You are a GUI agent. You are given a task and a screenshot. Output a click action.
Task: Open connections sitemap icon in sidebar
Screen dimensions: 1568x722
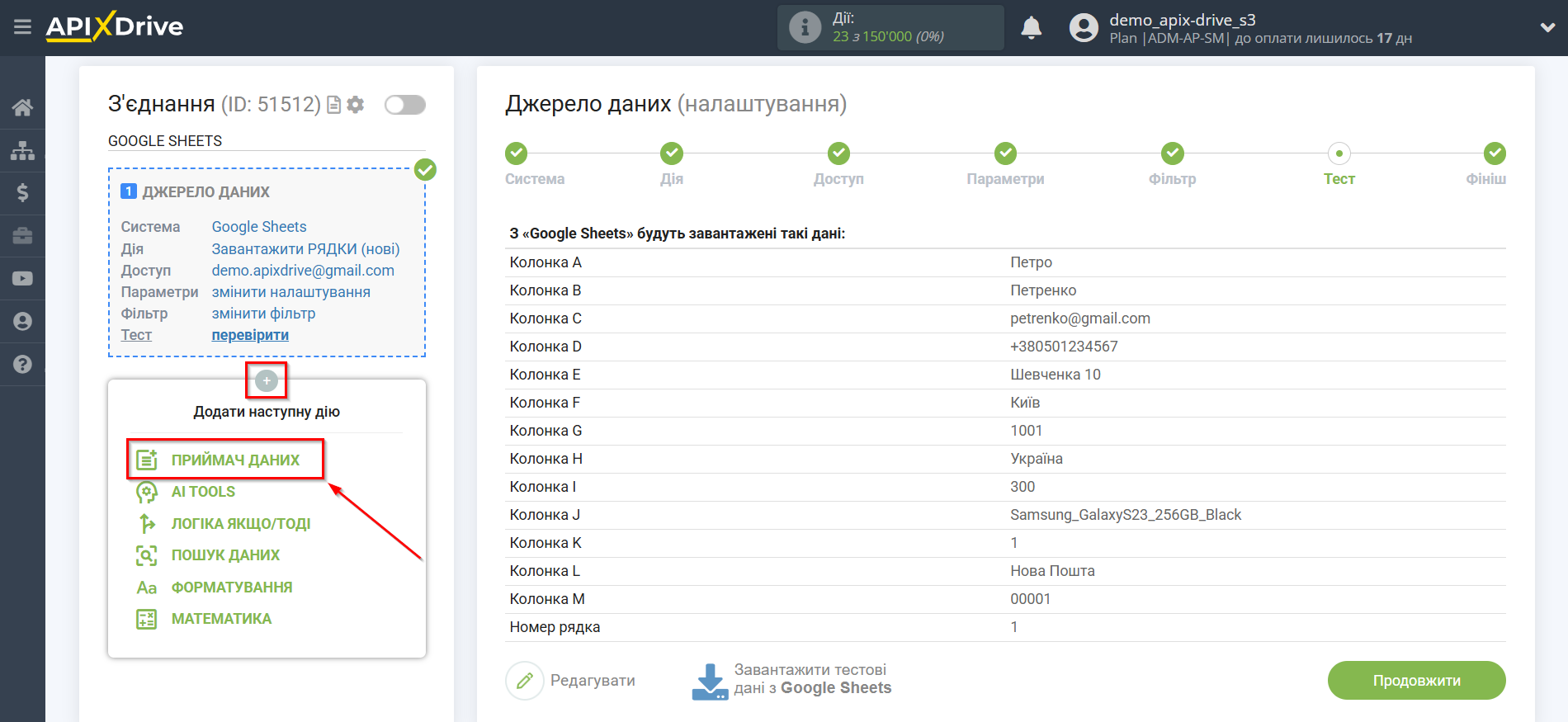pyautogui.click(x=22, y=150)
